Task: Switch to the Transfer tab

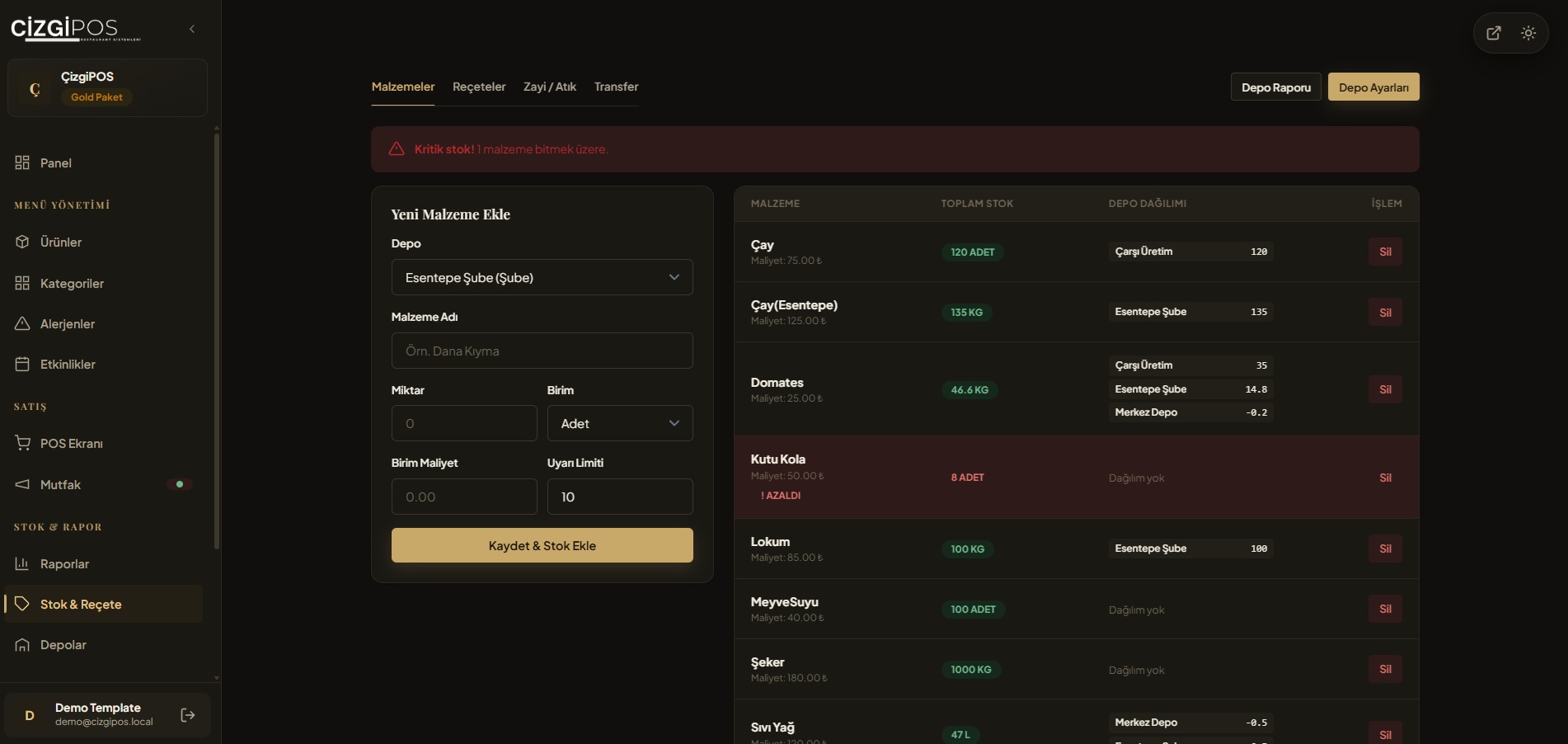Action: (x=617, y=87)
